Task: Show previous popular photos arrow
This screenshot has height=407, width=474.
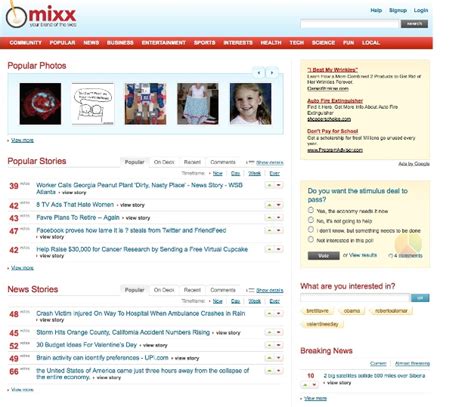Action: click(259, 73)
